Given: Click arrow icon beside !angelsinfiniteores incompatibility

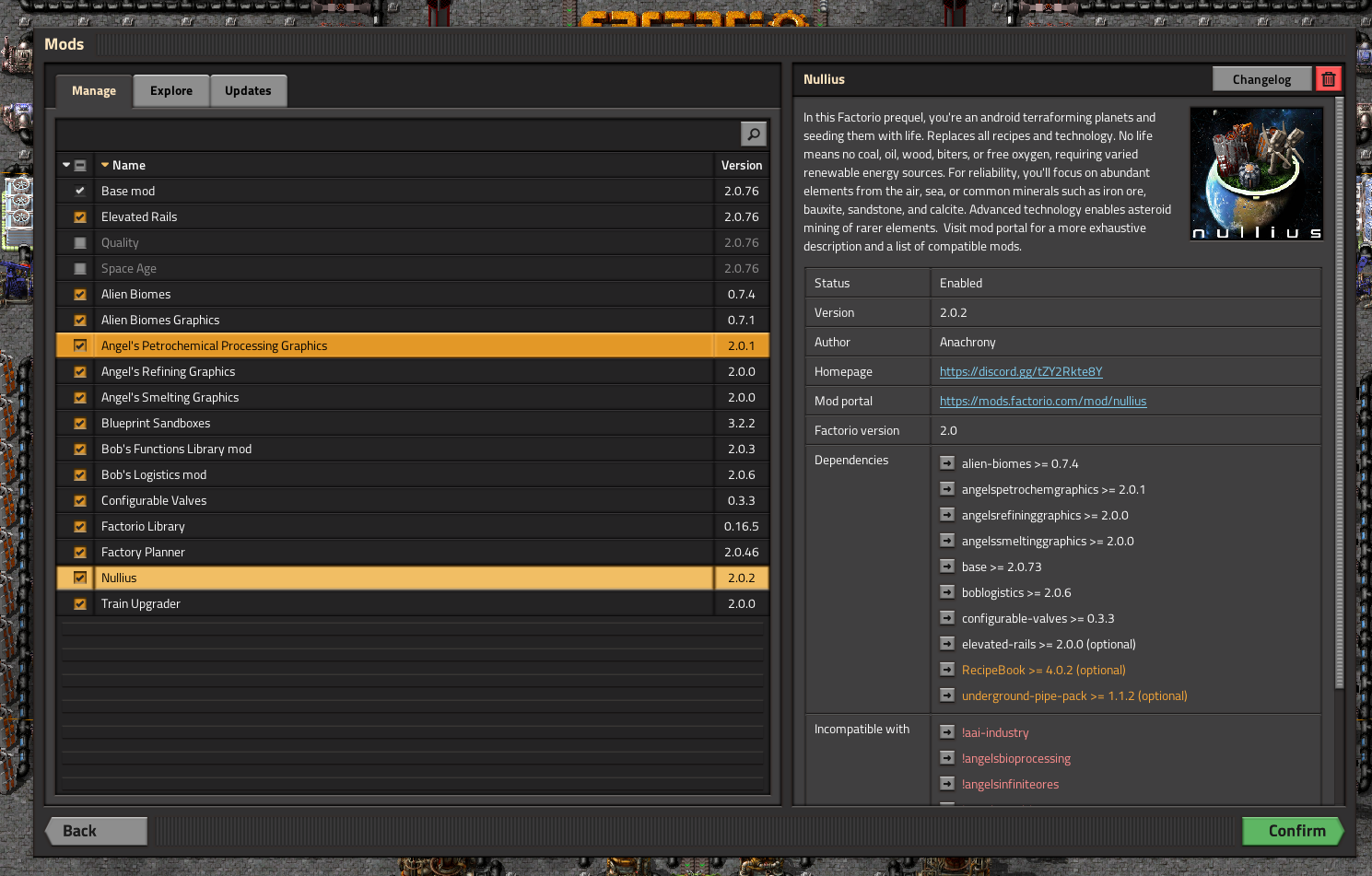Looking at the screenshot, I should point(947,784).
